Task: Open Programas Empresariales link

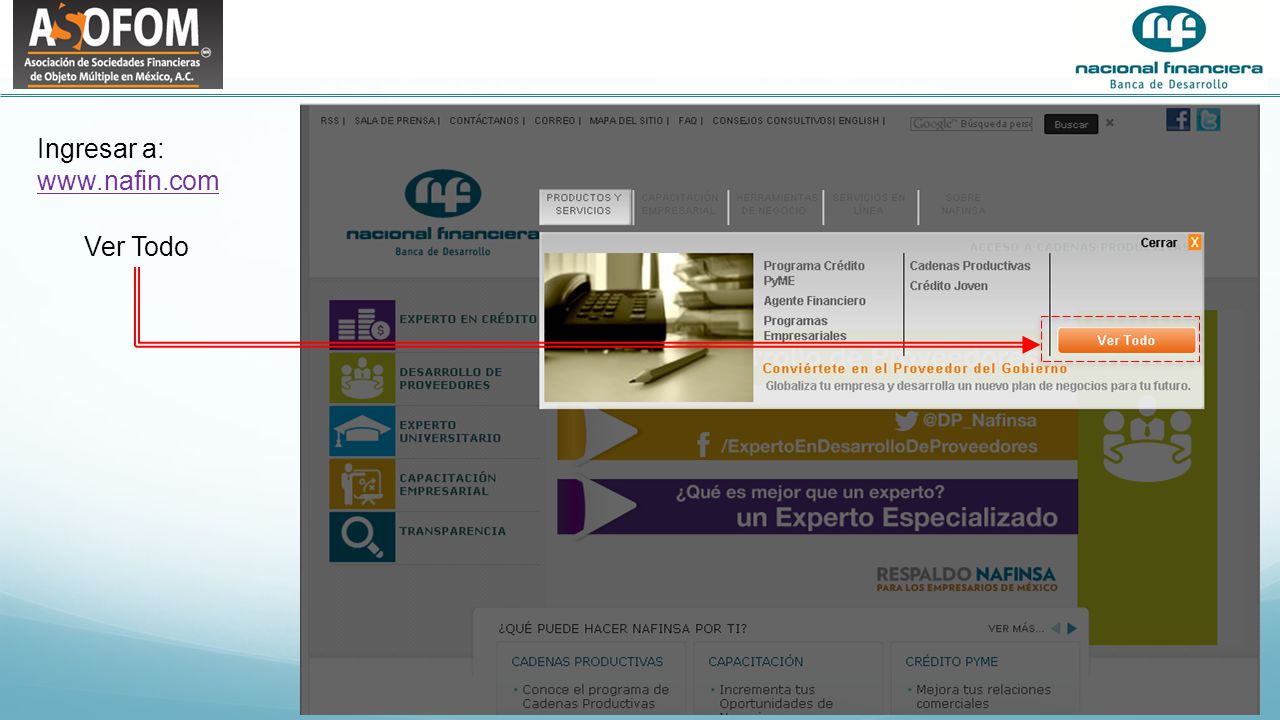Action: pos(805,328)
